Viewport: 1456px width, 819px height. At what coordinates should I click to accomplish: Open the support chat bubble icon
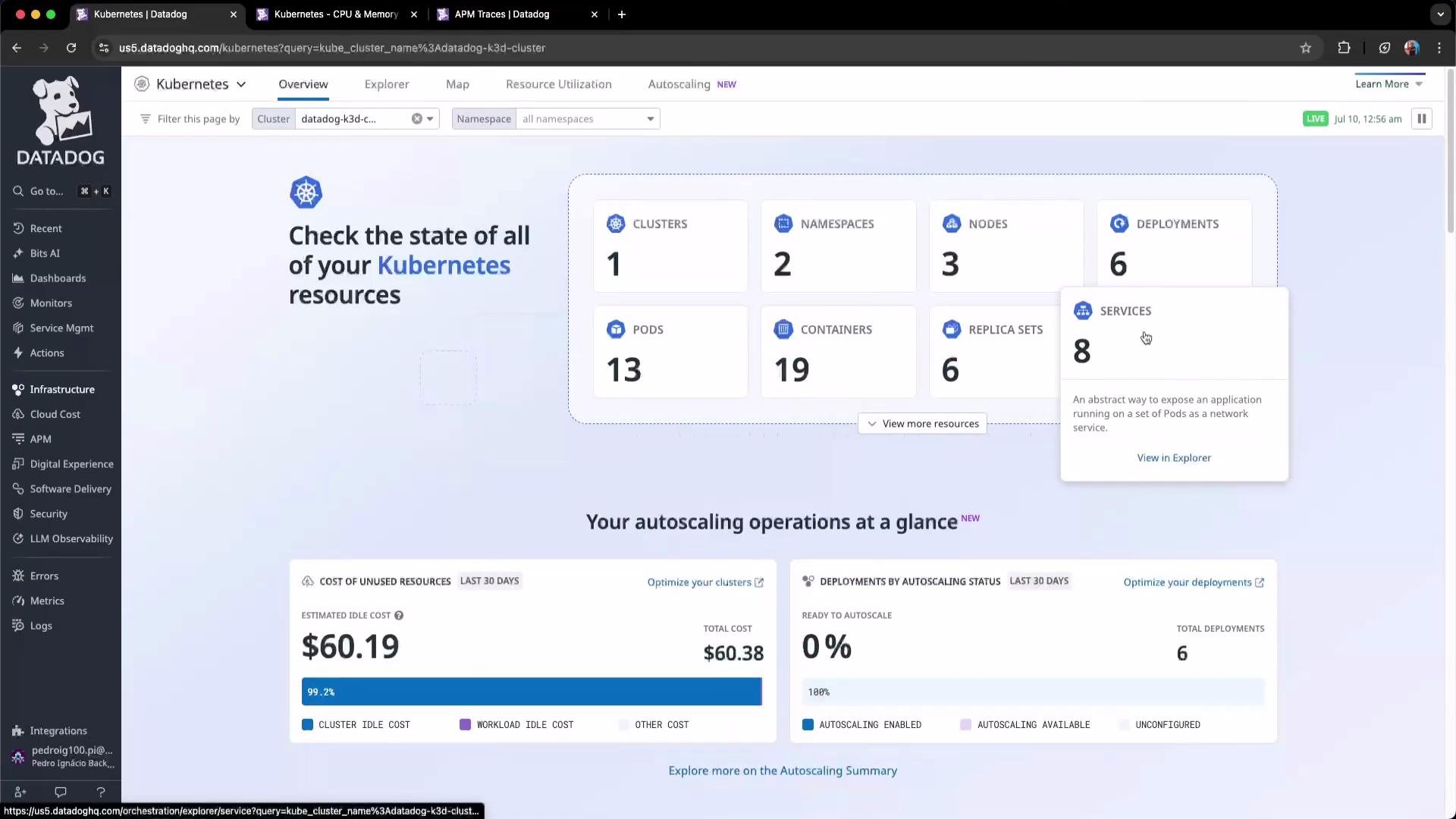(x=61, y=792)
